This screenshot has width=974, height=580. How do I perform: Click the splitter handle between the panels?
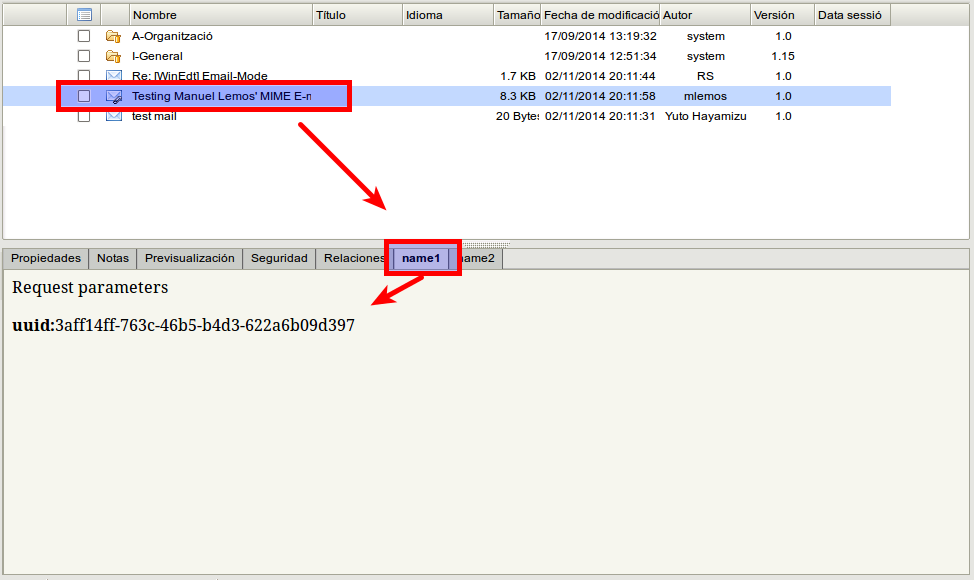click(x=487, y=244)
